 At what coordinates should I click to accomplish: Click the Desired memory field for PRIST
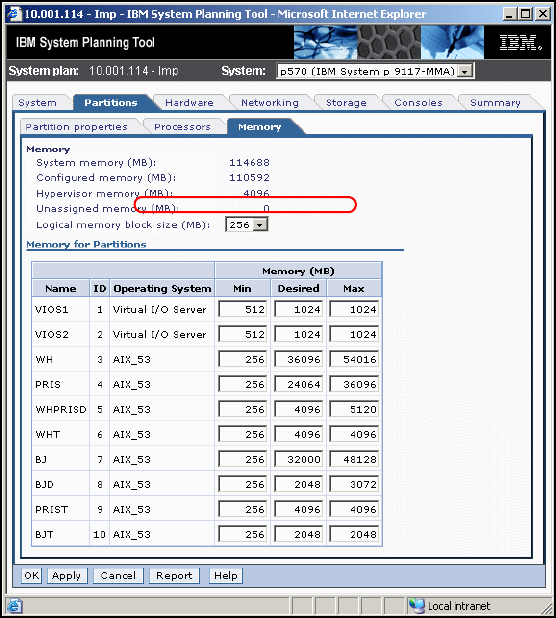pyautogui.click(x=298, y=510)
